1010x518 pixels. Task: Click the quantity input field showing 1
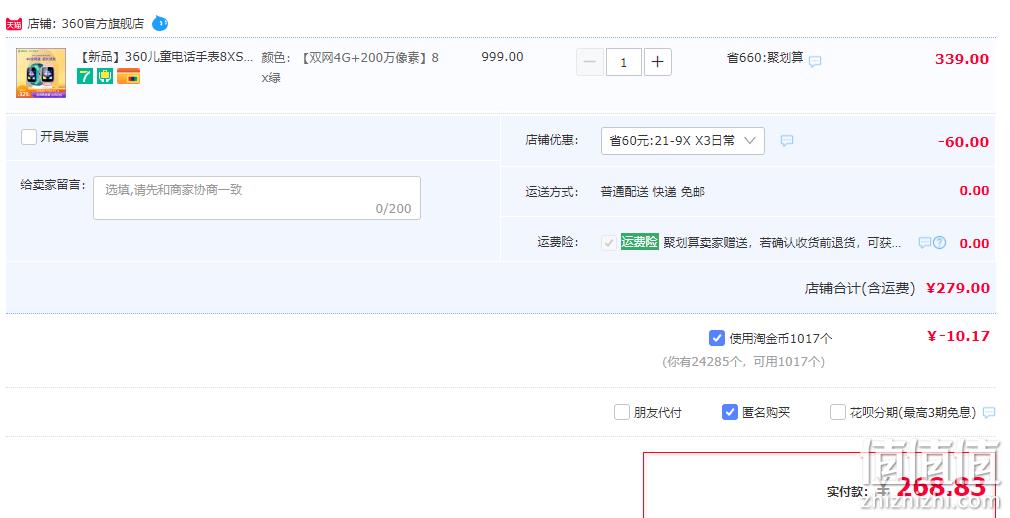(x=624, y=62)
